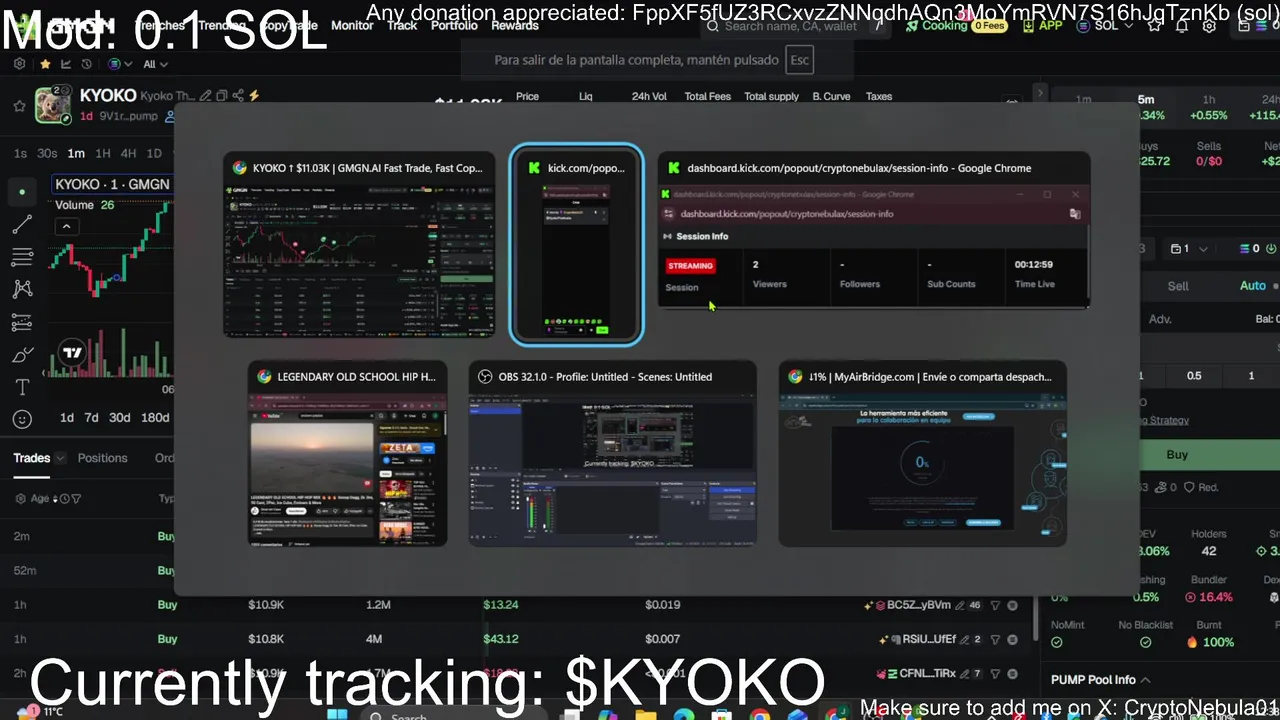Open the emoji icons tool
1280x720 pixels.
22,419
